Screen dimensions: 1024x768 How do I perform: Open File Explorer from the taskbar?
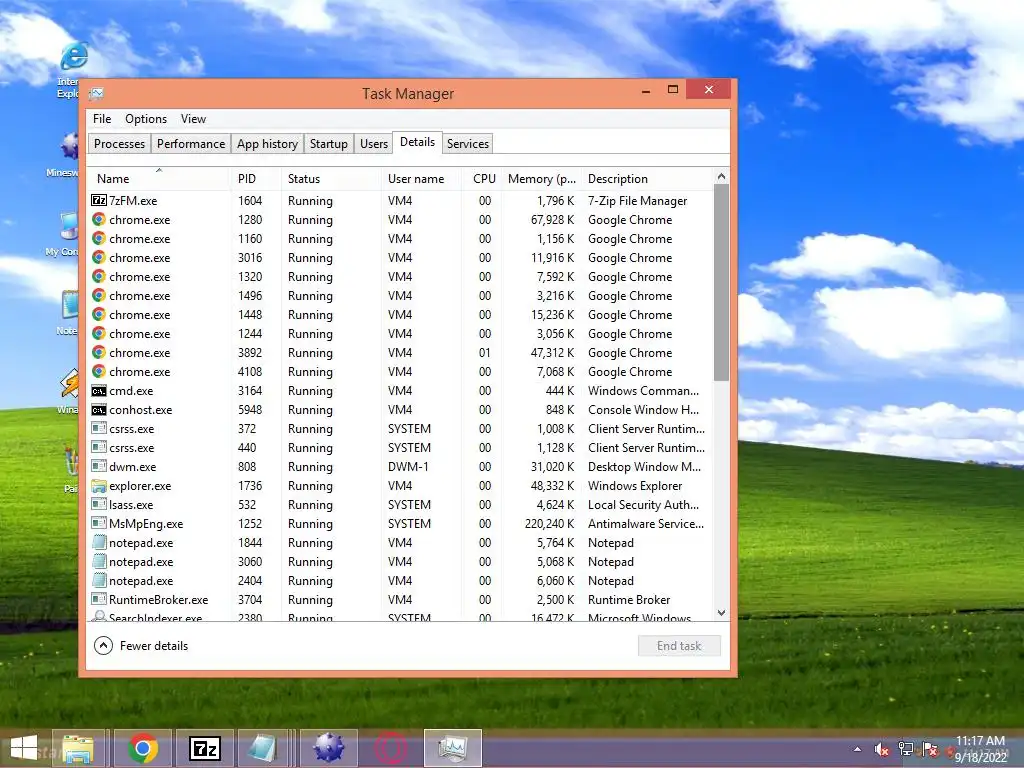[x=78, y=748]
